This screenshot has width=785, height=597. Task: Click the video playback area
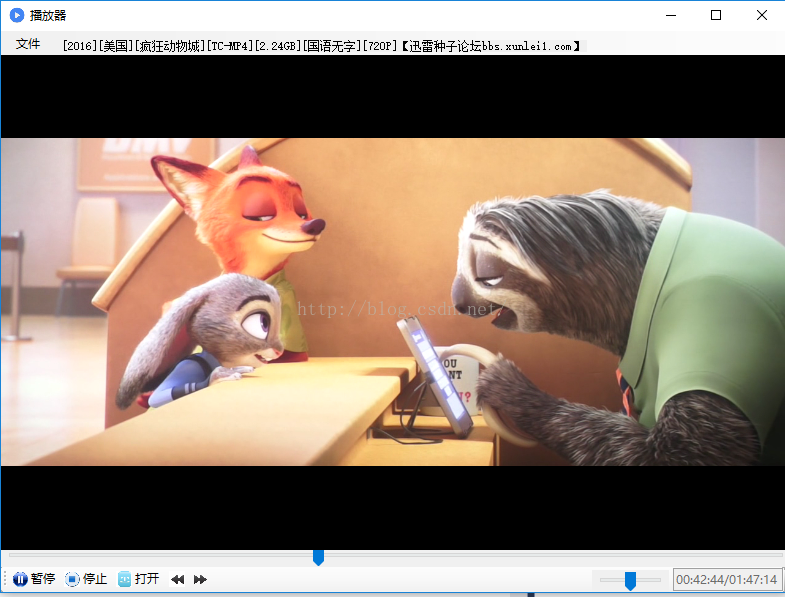tap(392, 302)
